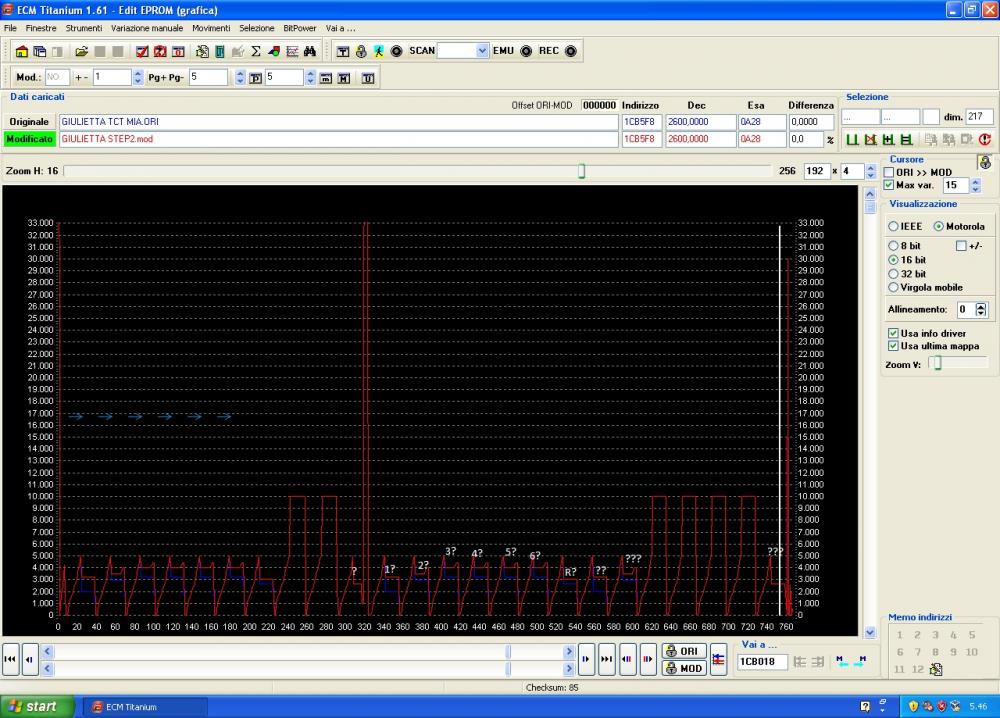Click the Zoom V slider handle
This screenshot has width=1000, height=718.
938,363
